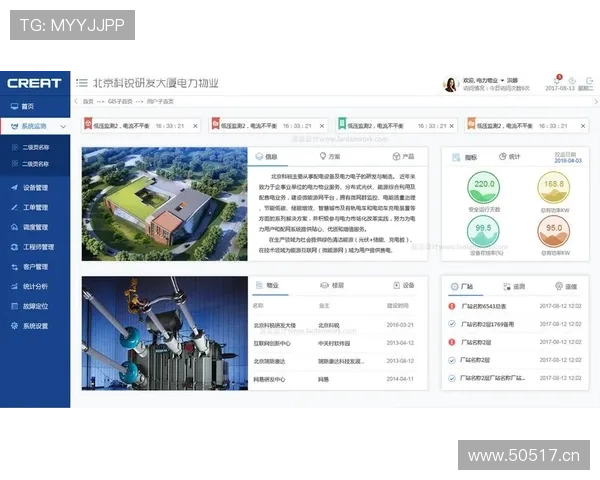Image resolution: width=600 pixels, height=480 pixels.
Task: Switch to the 方案 tab
Action: tap(330, 157)
